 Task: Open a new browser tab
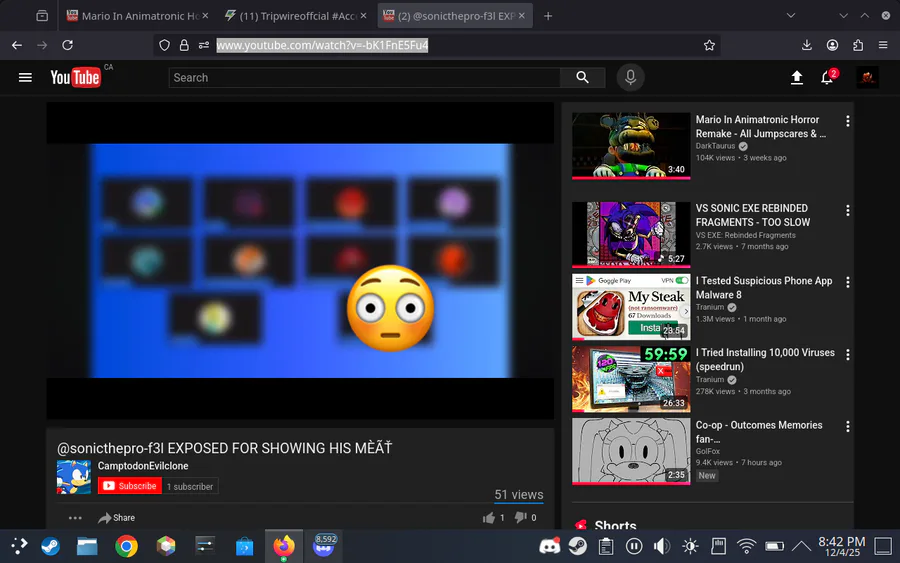tap(548, 16)
